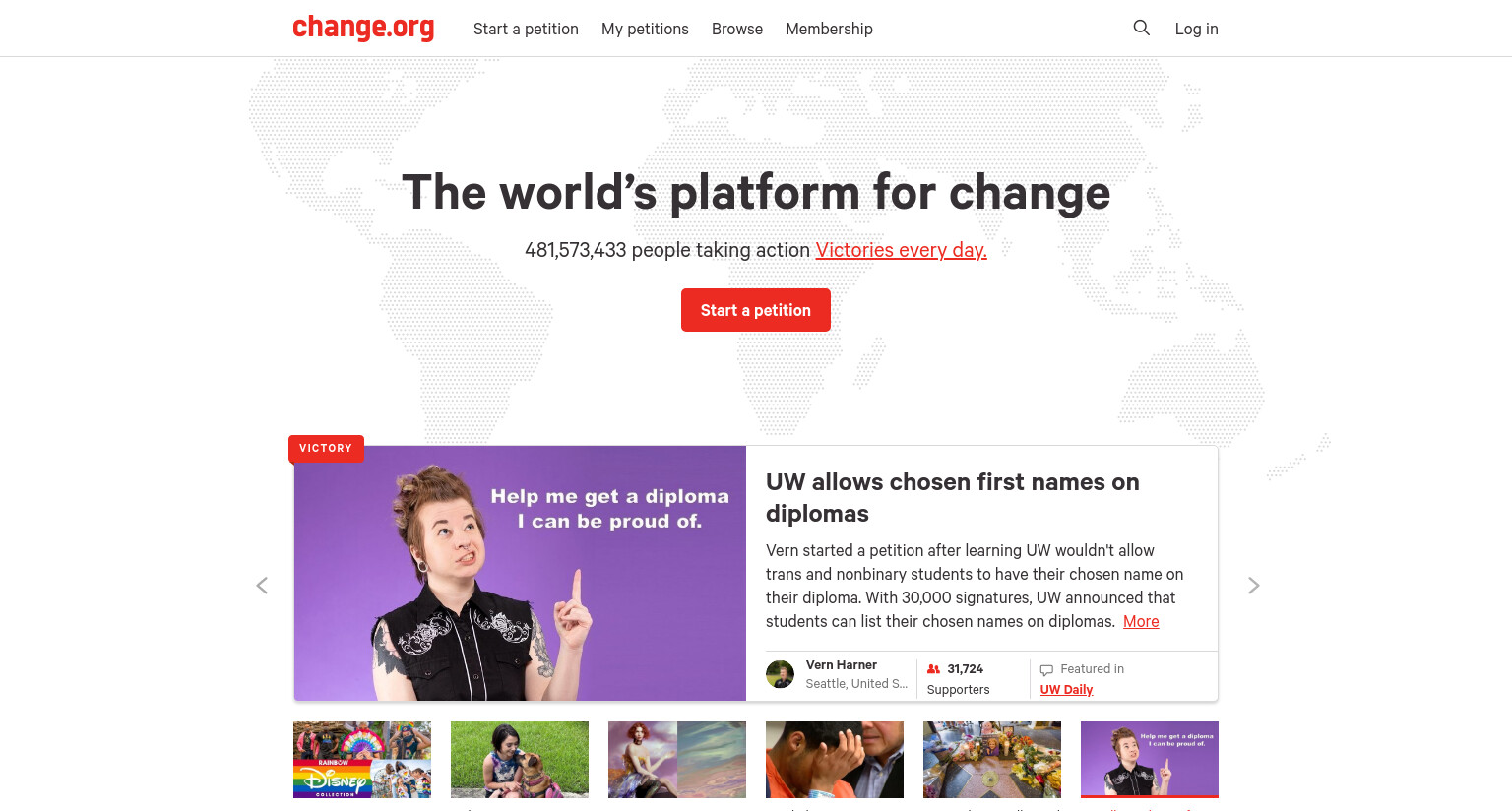Click the change.org logo

click(x=363, y=28)
